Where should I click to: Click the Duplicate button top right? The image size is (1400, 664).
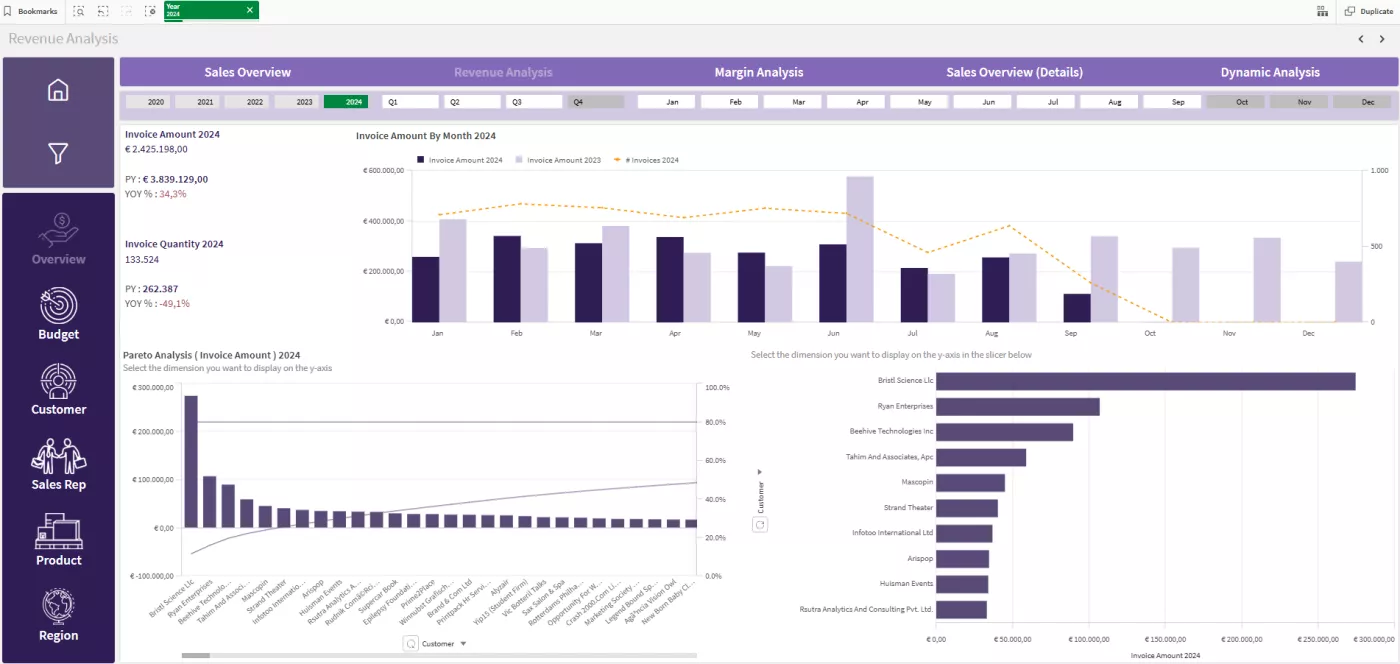[x=1370, y=11]
